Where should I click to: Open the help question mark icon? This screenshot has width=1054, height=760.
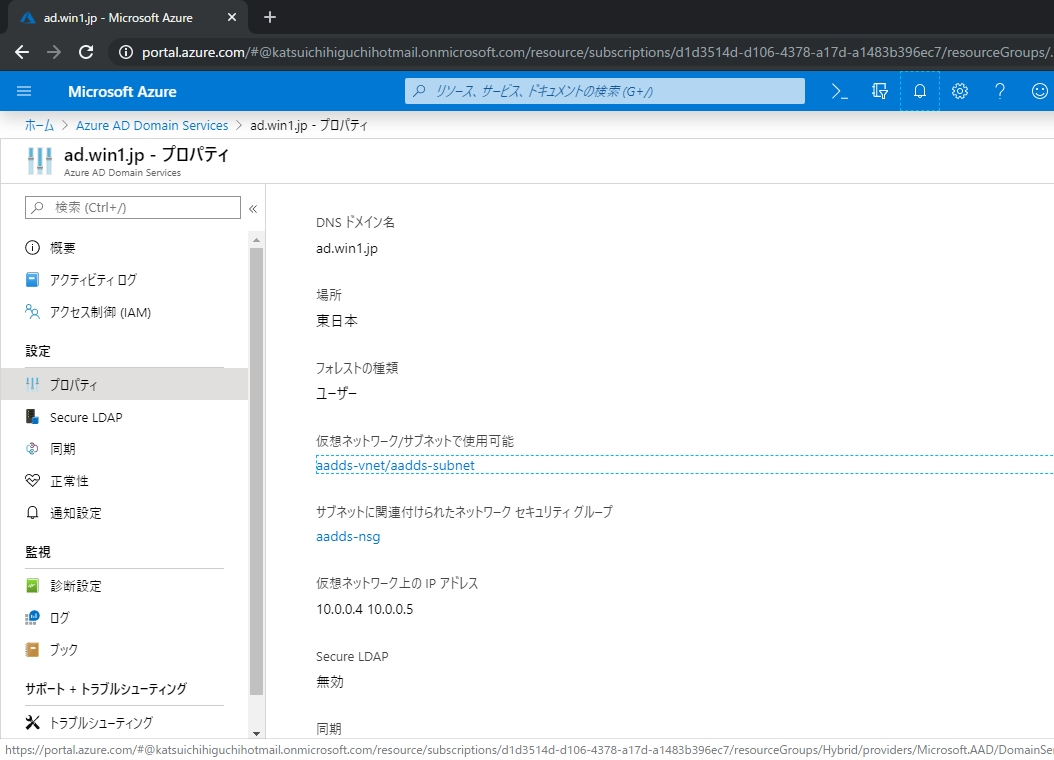point(1000,91)
